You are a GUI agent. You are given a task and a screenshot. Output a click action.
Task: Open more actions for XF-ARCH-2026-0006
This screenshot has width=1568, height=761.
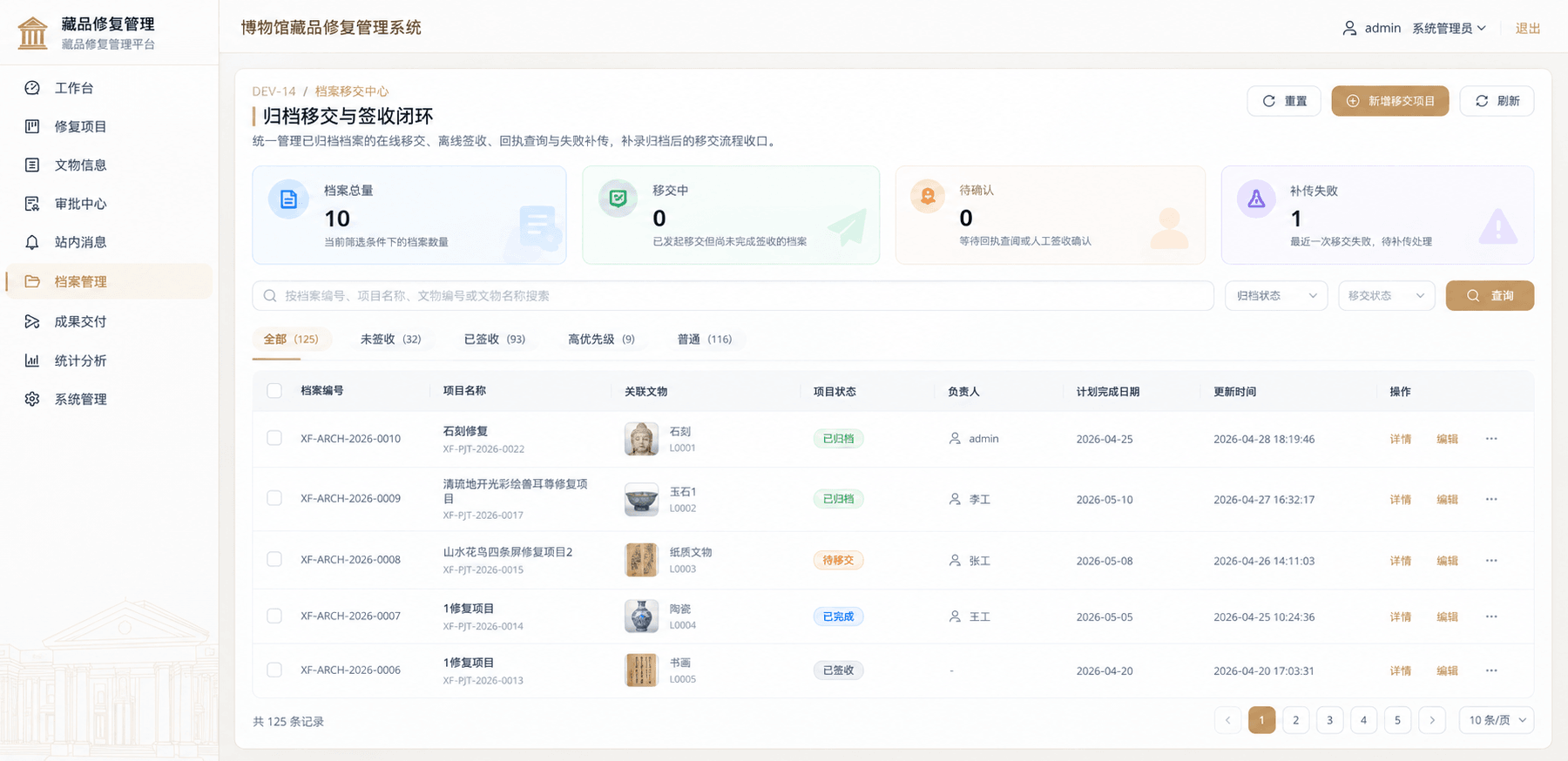point(1491,670)
